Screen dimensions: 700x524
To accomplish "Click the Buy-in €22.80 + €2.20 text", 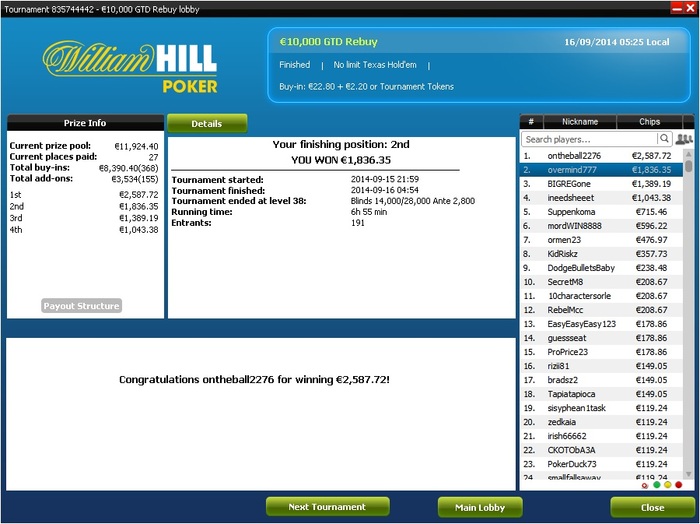I will tap(367, 87).
